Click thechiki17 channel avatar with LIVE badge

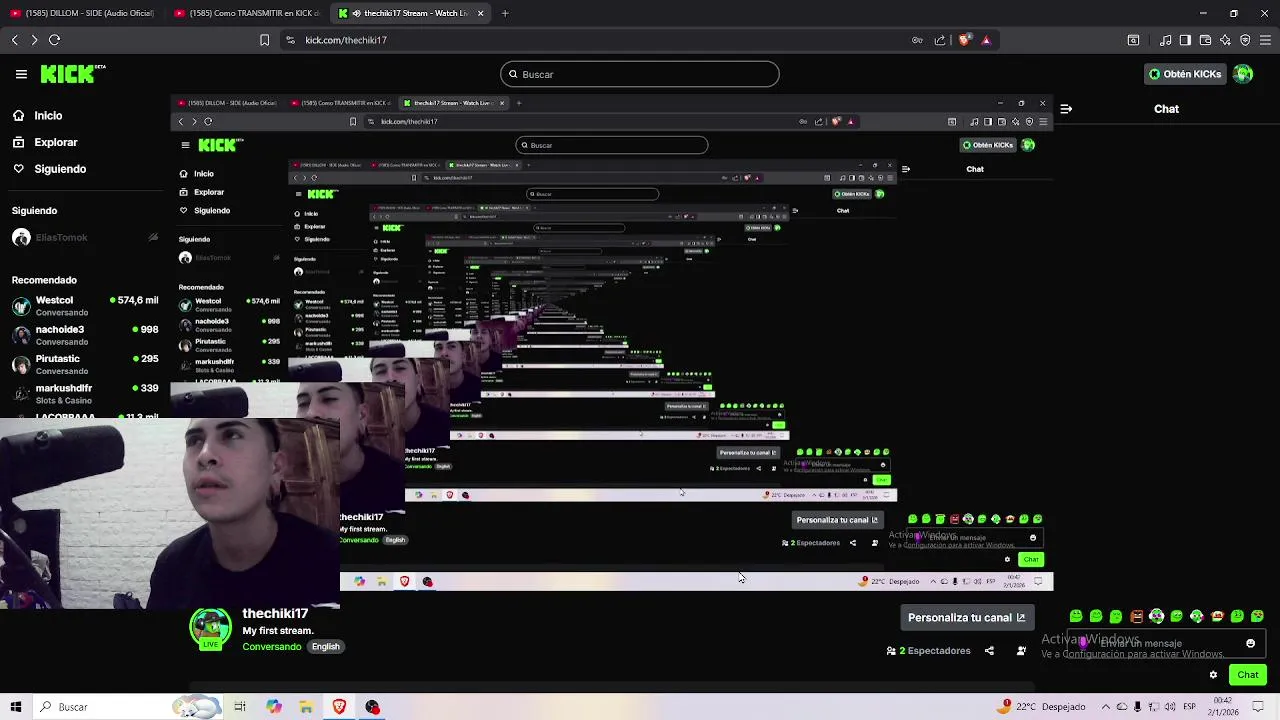(x=210, y=629)
